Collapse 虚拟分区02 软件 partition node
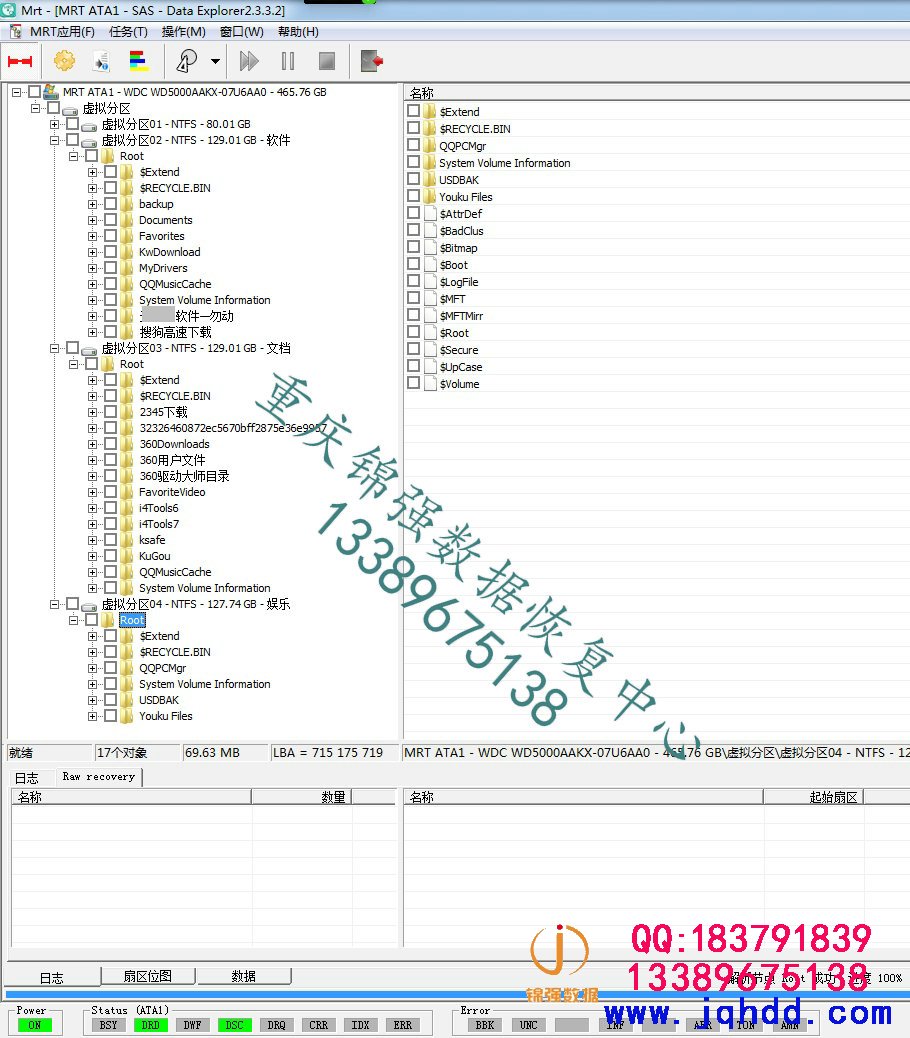 [x=54, y=140]
